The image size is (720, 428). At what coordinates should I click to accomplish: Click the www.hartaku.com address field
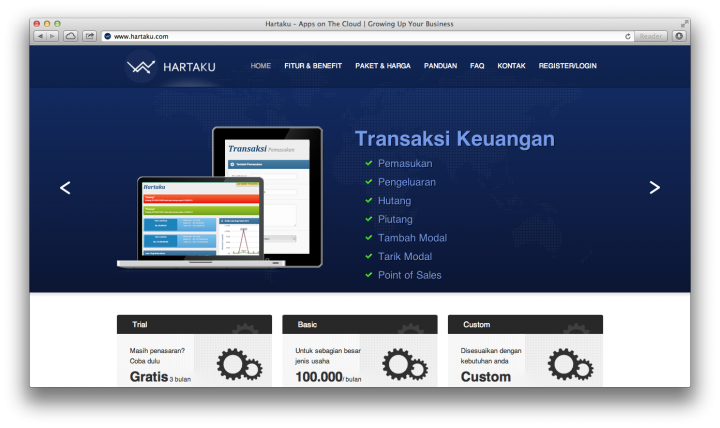coord(367,36)
